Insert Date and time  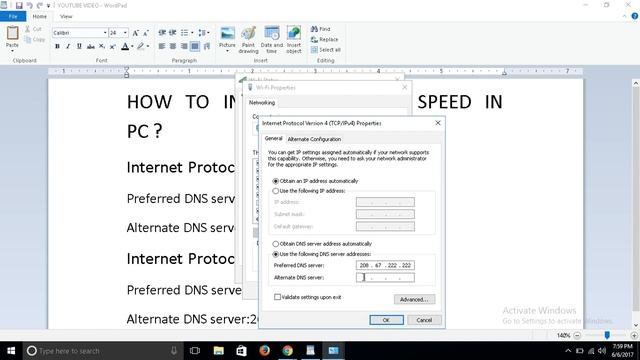click(272, 40)
